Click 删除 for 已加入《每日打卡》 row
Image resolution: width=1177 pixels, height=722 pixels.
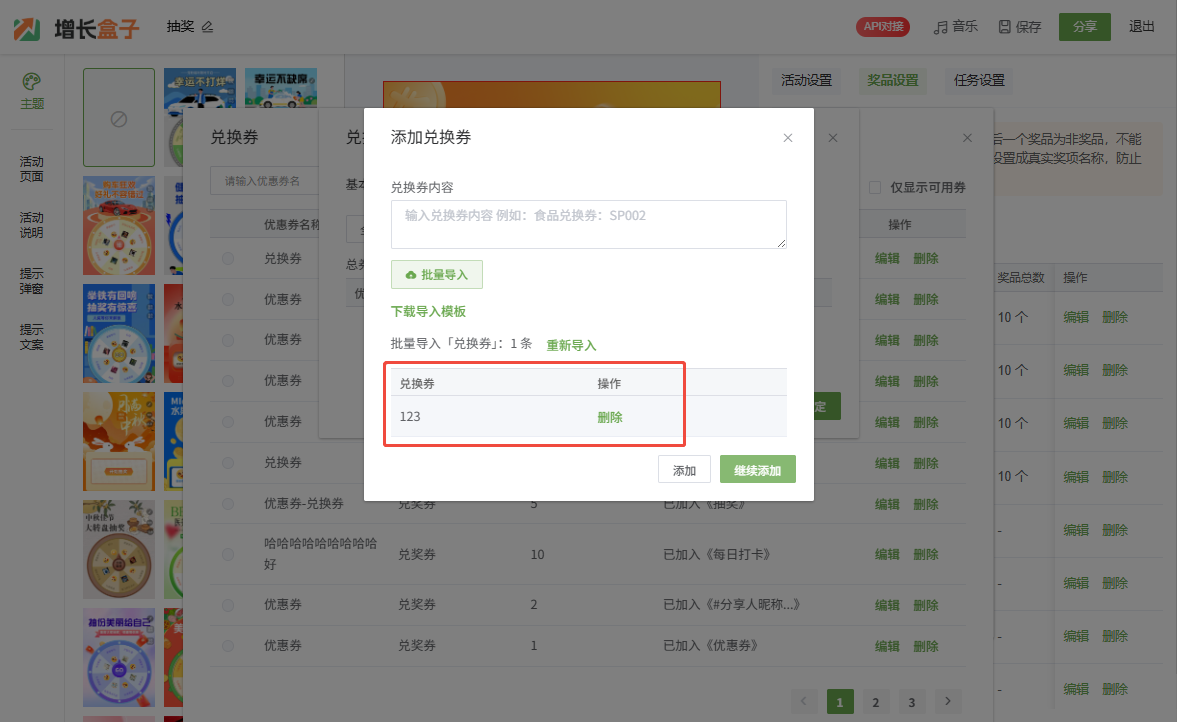click(x=926, y=555)
